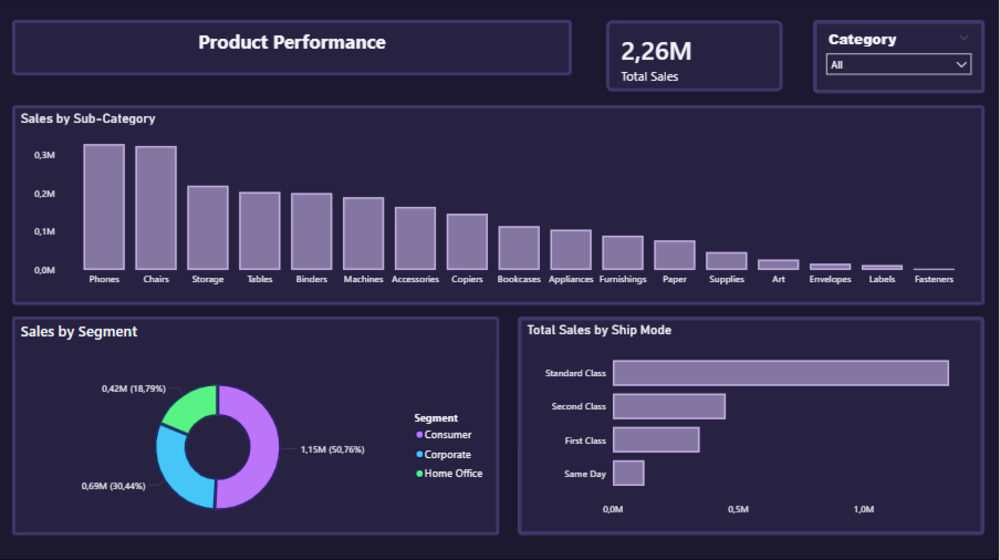Image resolution: width=1000 pixels, height=560 pixels.
Task: Click the green Home Office donut slice
Action: pyautogui.click(x=194, y=406)
